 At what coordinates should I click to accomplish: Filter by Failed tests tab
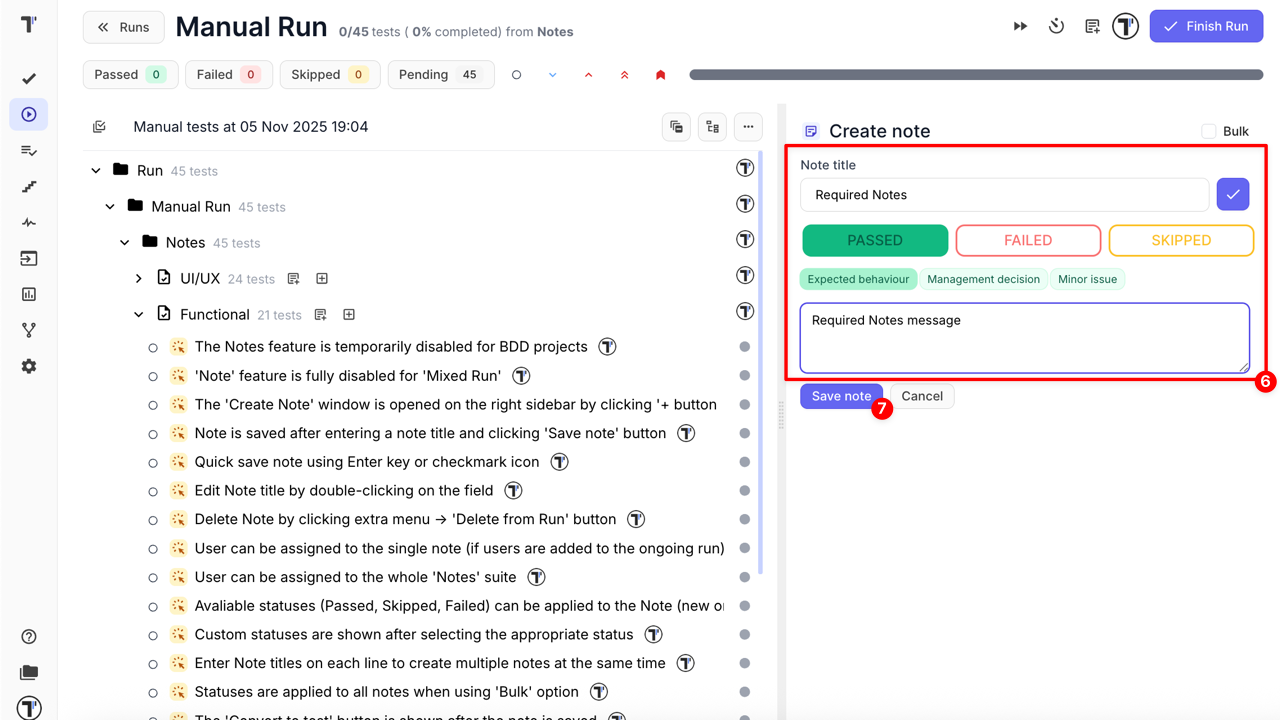(228, 75)
